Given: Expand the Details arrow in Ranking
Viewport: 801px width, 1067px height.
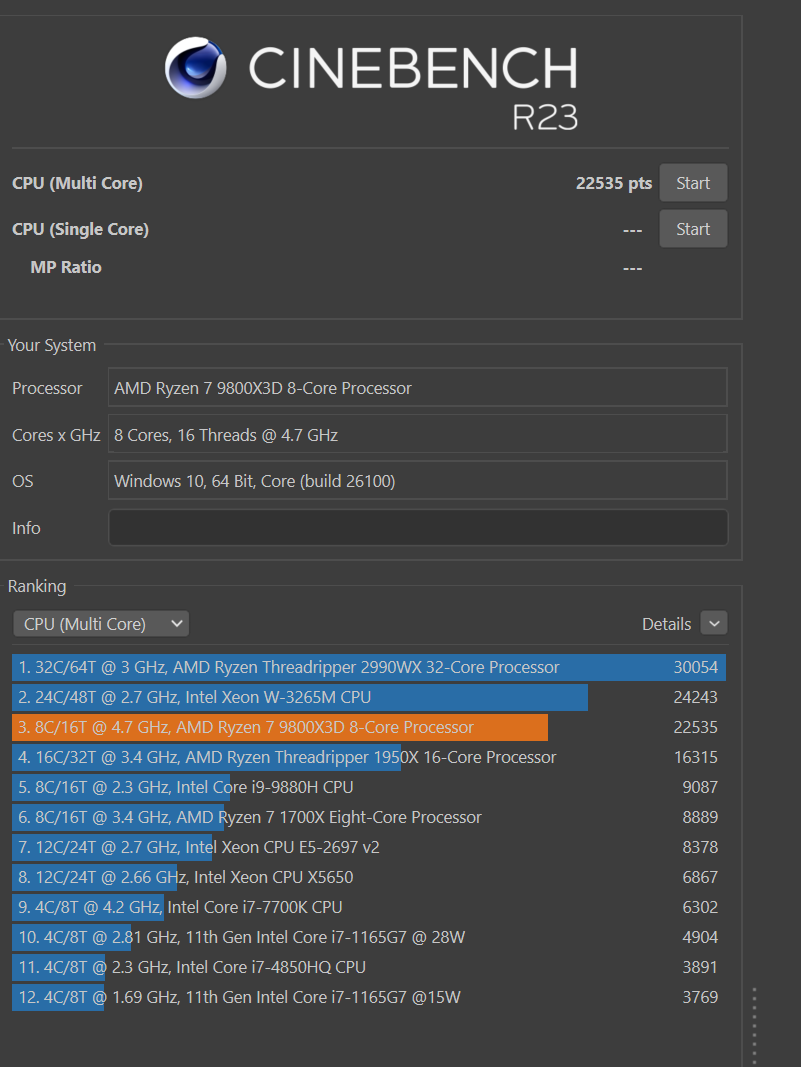Looking at the screenshot, I should 714,623.
